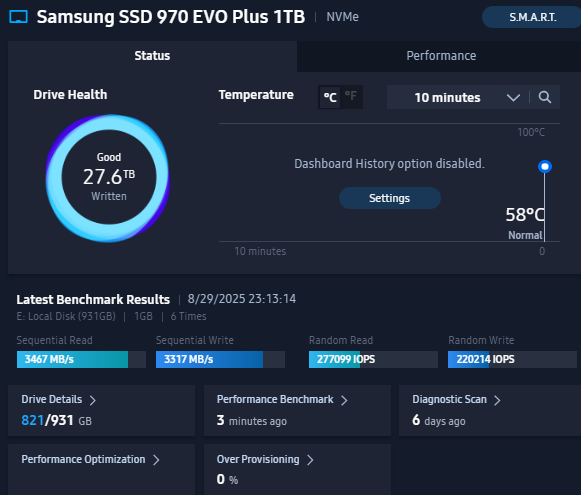Click the drive monitor icon beside Samsung SSD title

[19, 17]
